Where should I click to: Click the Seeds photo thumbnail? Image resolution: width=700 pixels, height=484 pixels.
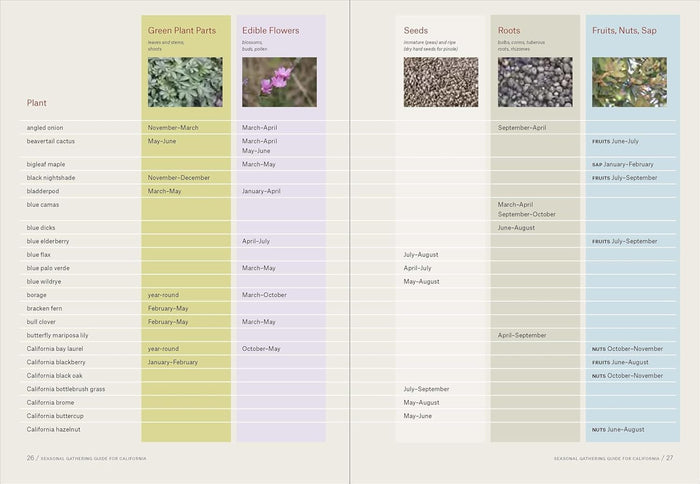coord(441,82)
